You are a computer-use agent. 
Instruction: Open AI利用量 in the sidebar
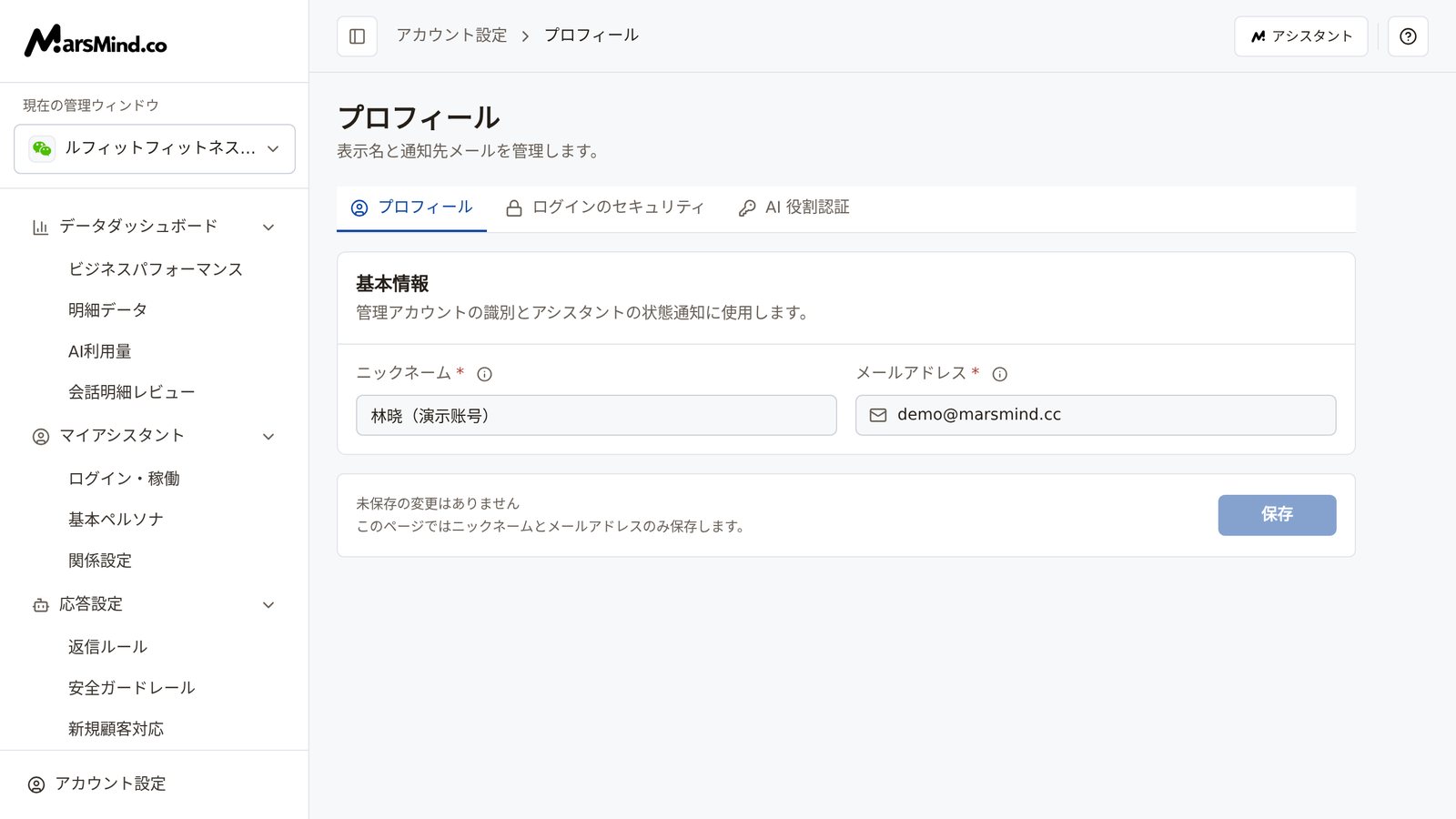pos(100,351)
